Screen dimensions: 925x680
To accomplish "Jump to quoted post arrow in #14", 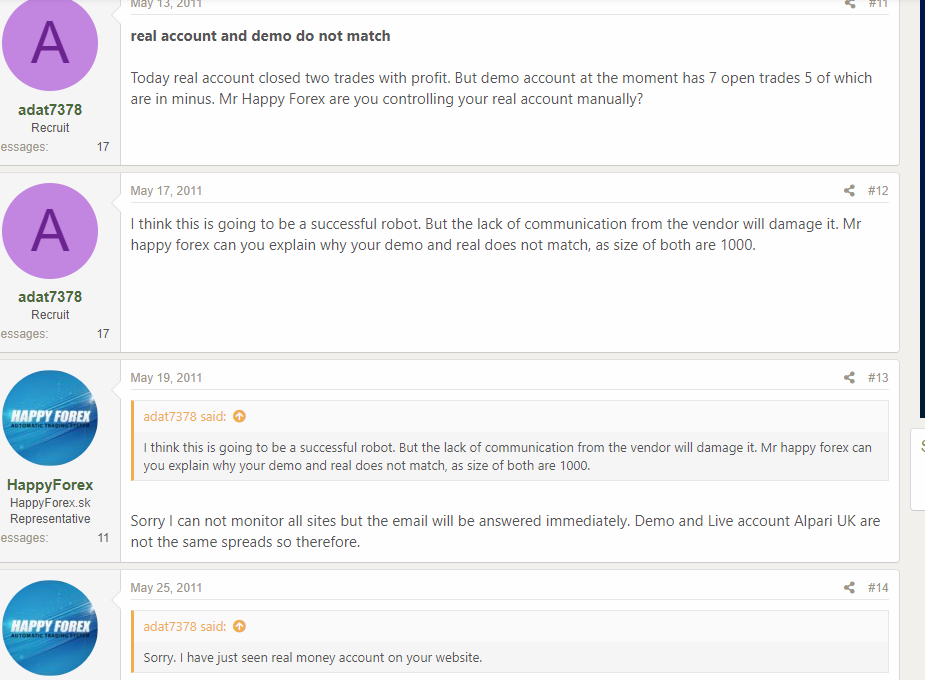I will pos(239,627).
